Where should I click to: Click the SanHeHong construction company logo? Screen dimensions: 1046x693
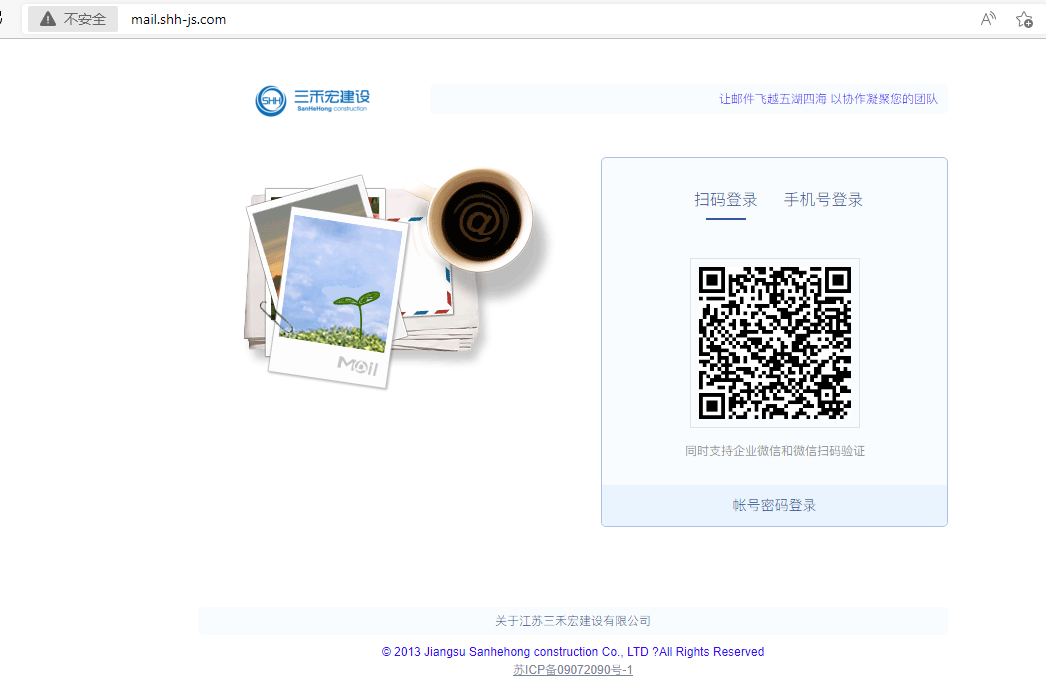[312, 100]
